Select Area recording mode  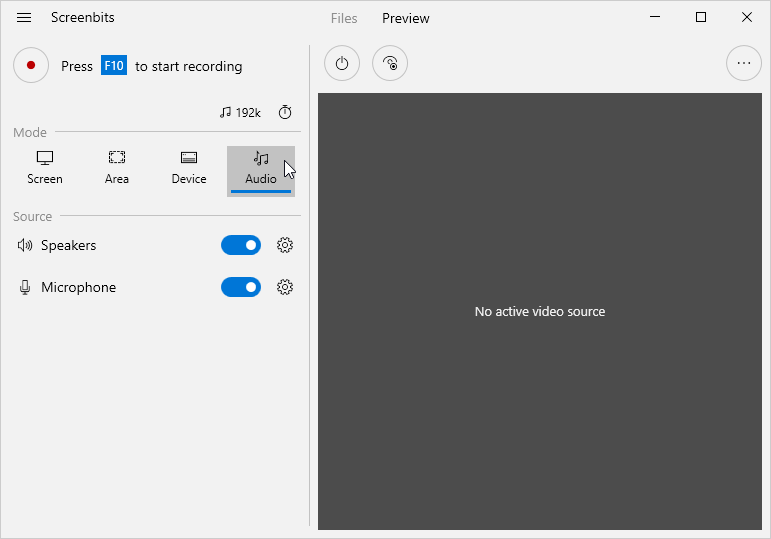(117, 168)
